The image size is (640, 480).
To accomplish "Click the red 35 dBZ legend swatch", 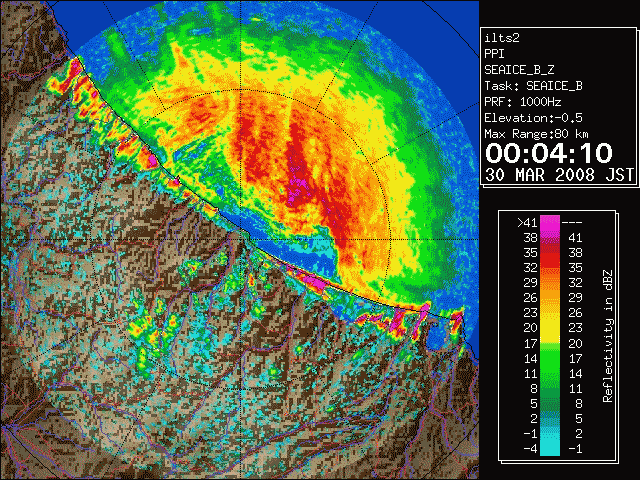I will click(550, 254).
